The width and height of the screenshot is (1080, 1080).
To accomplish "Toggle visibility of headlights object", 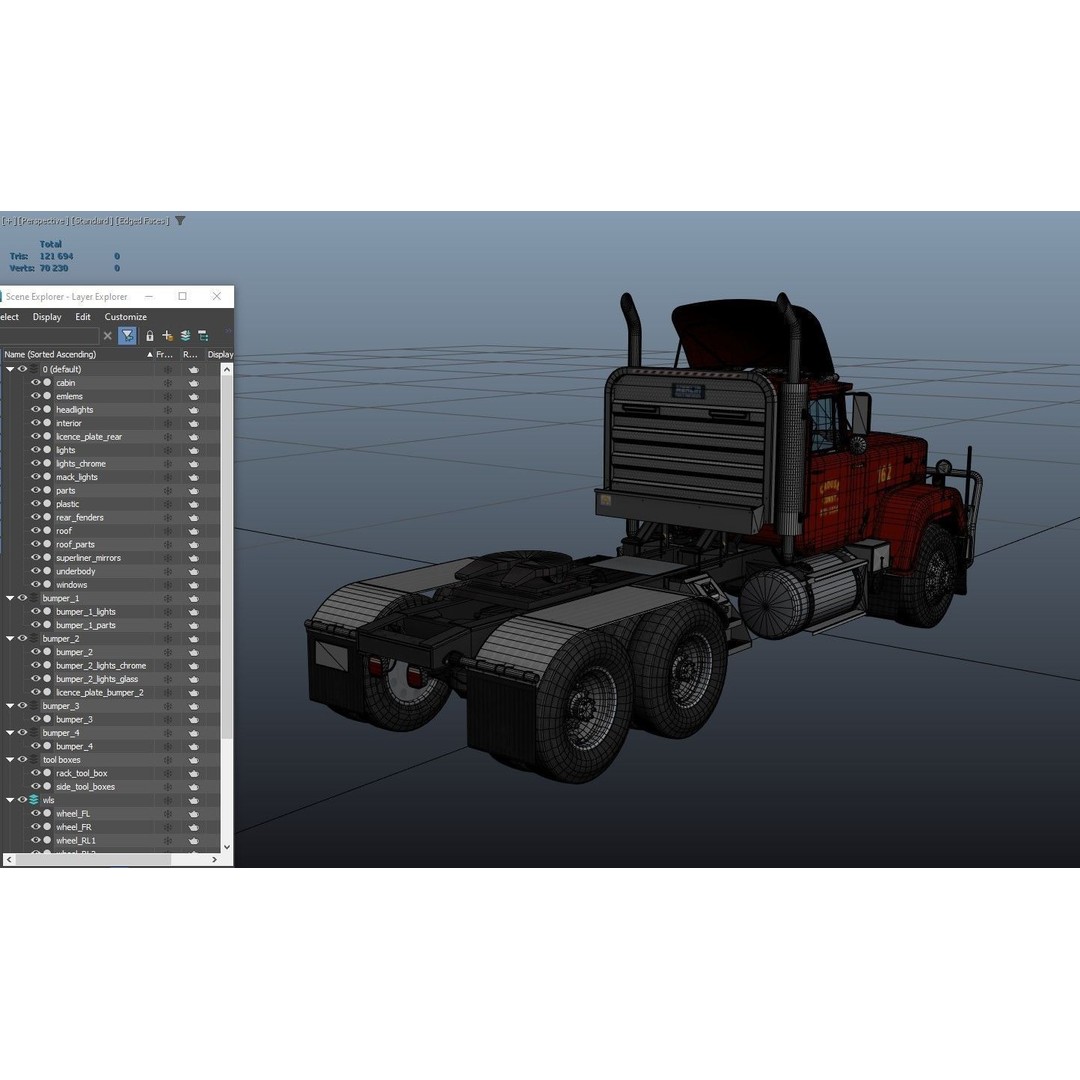I will pos(36,409).
